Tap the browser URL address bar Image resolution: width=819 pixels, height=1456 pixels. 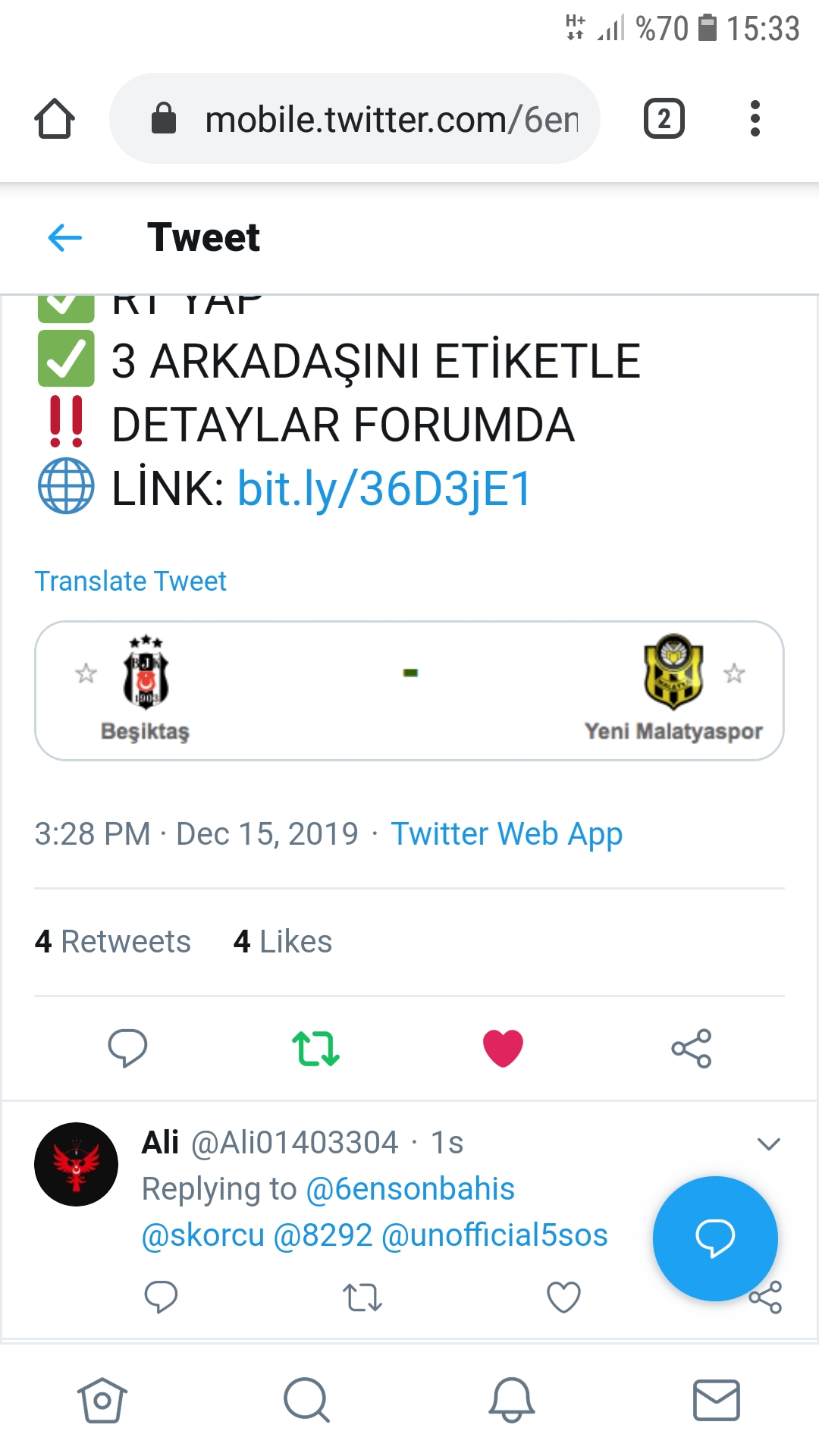tap(355, 118)
